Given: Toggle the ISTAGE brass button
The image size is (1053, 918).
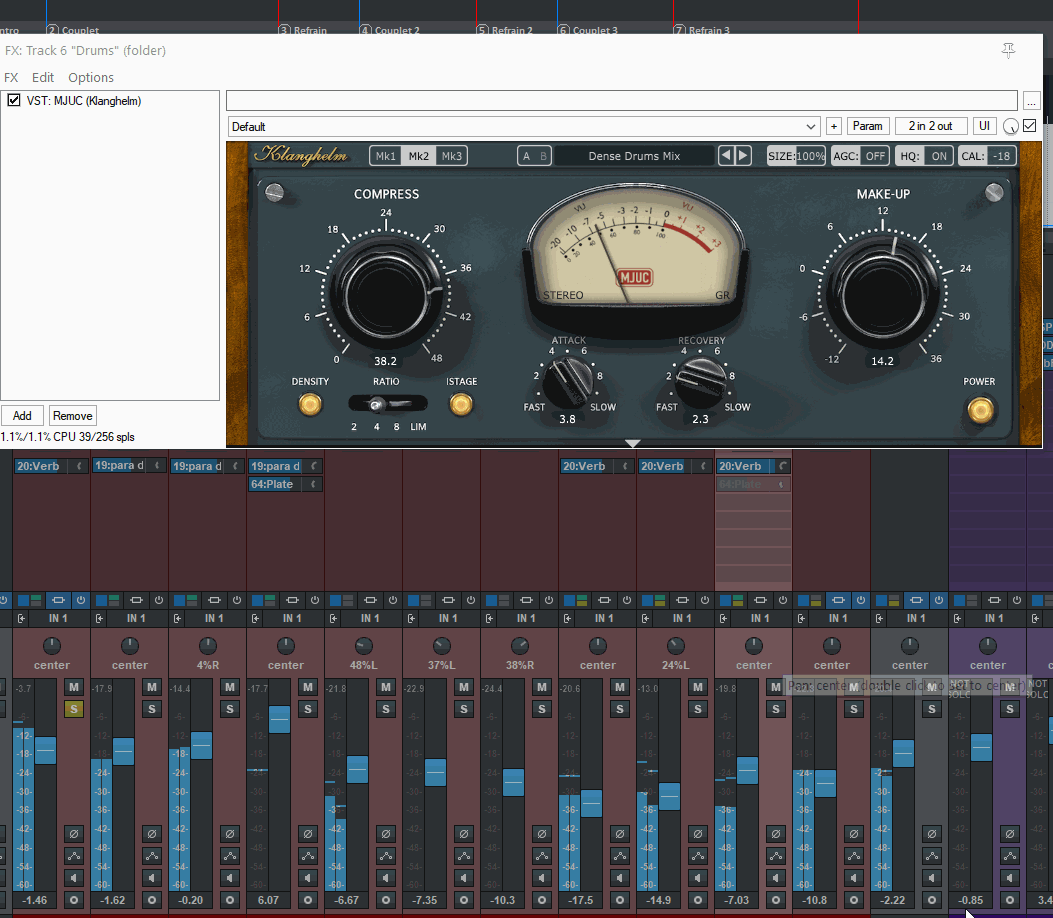Looking at the screenshot, I should tap(461, 404).
